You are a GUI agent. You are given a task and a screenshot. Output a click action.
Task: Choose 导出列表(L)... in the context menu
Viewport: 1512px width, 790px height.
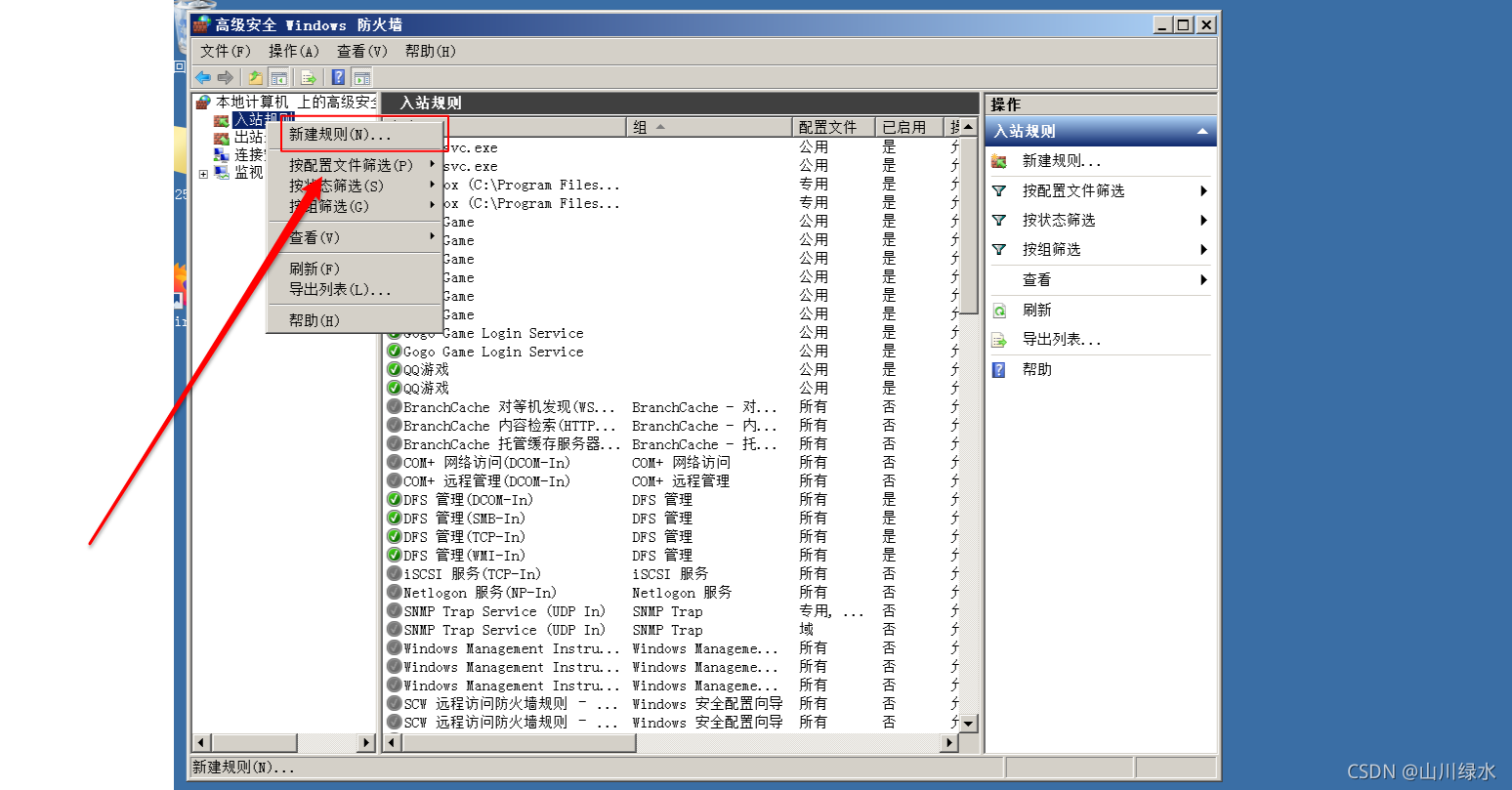340,289
